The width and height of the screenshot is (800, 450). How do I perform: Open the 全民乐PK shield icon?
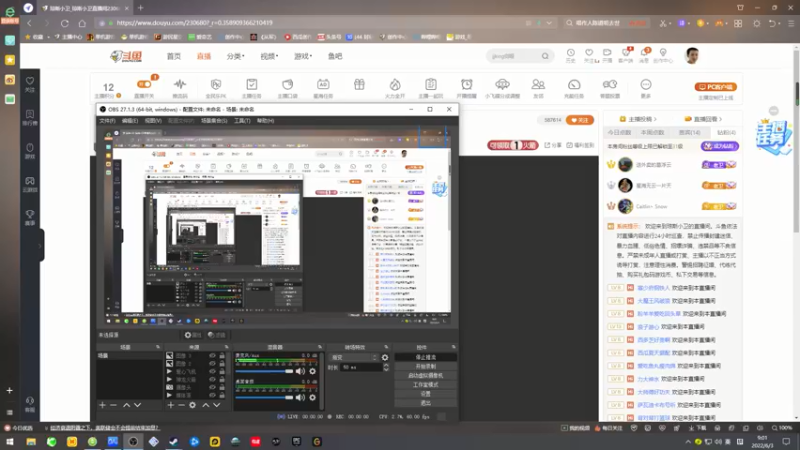216,84
